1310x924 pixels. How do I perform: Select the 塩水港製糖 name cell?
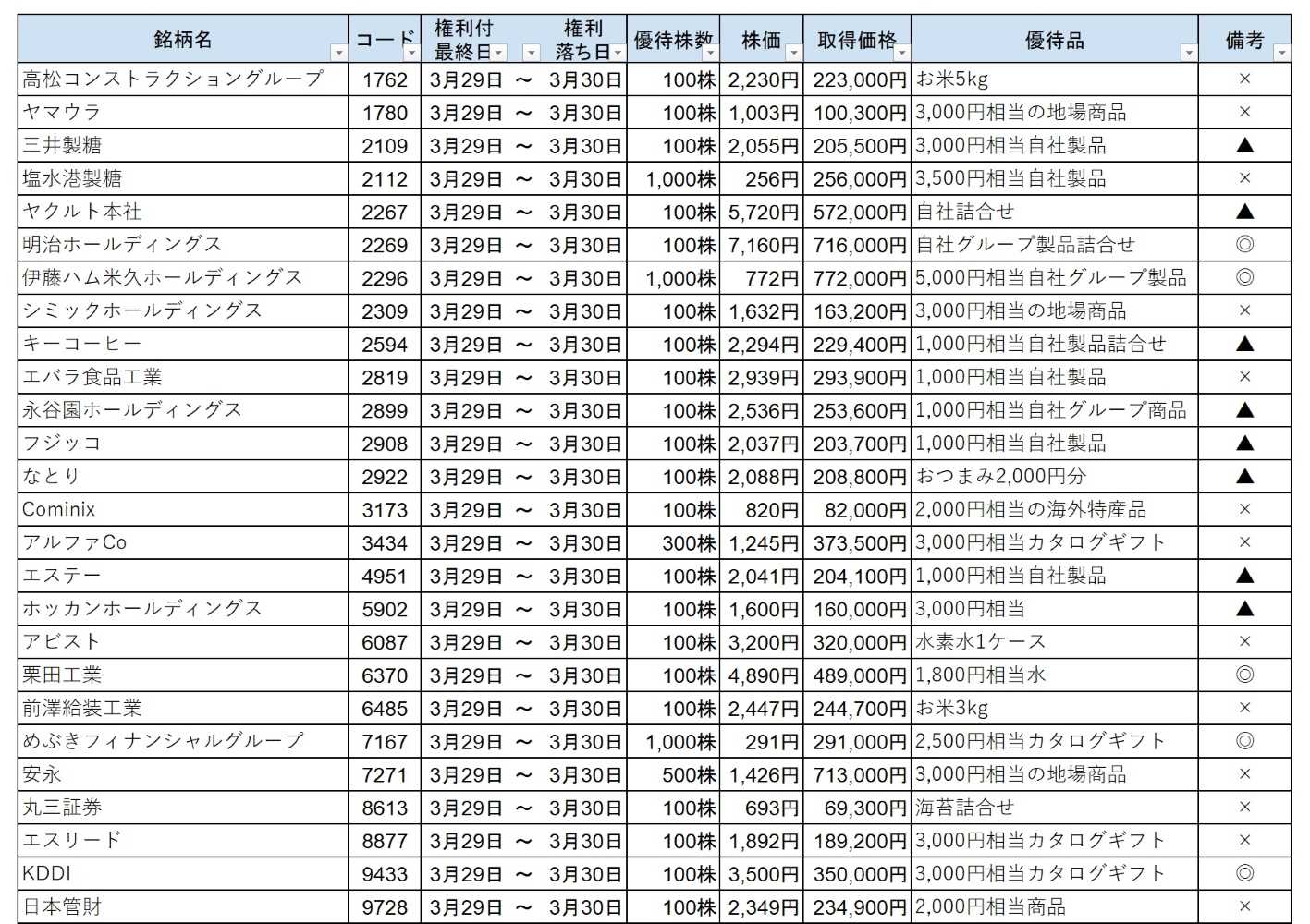point(183,178)
